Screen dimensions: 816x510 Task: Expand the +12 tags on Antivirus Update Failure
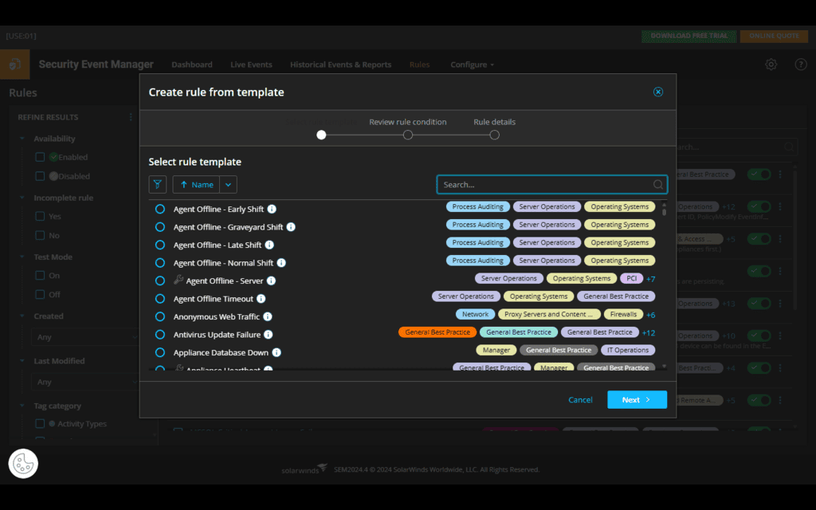point(648,333)
